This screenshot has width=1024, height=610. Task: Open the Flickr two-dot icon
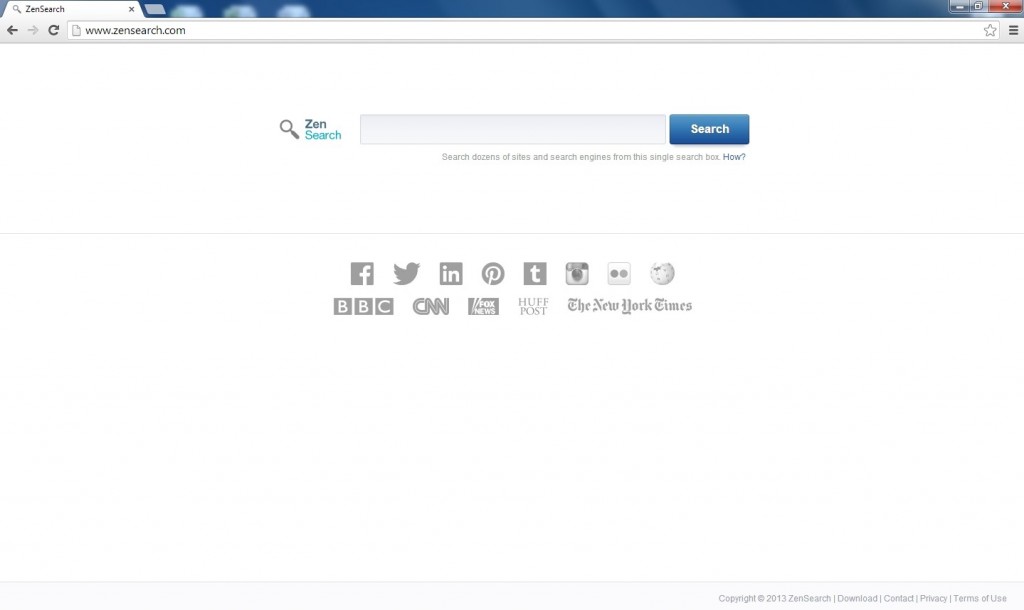point(619,274)
